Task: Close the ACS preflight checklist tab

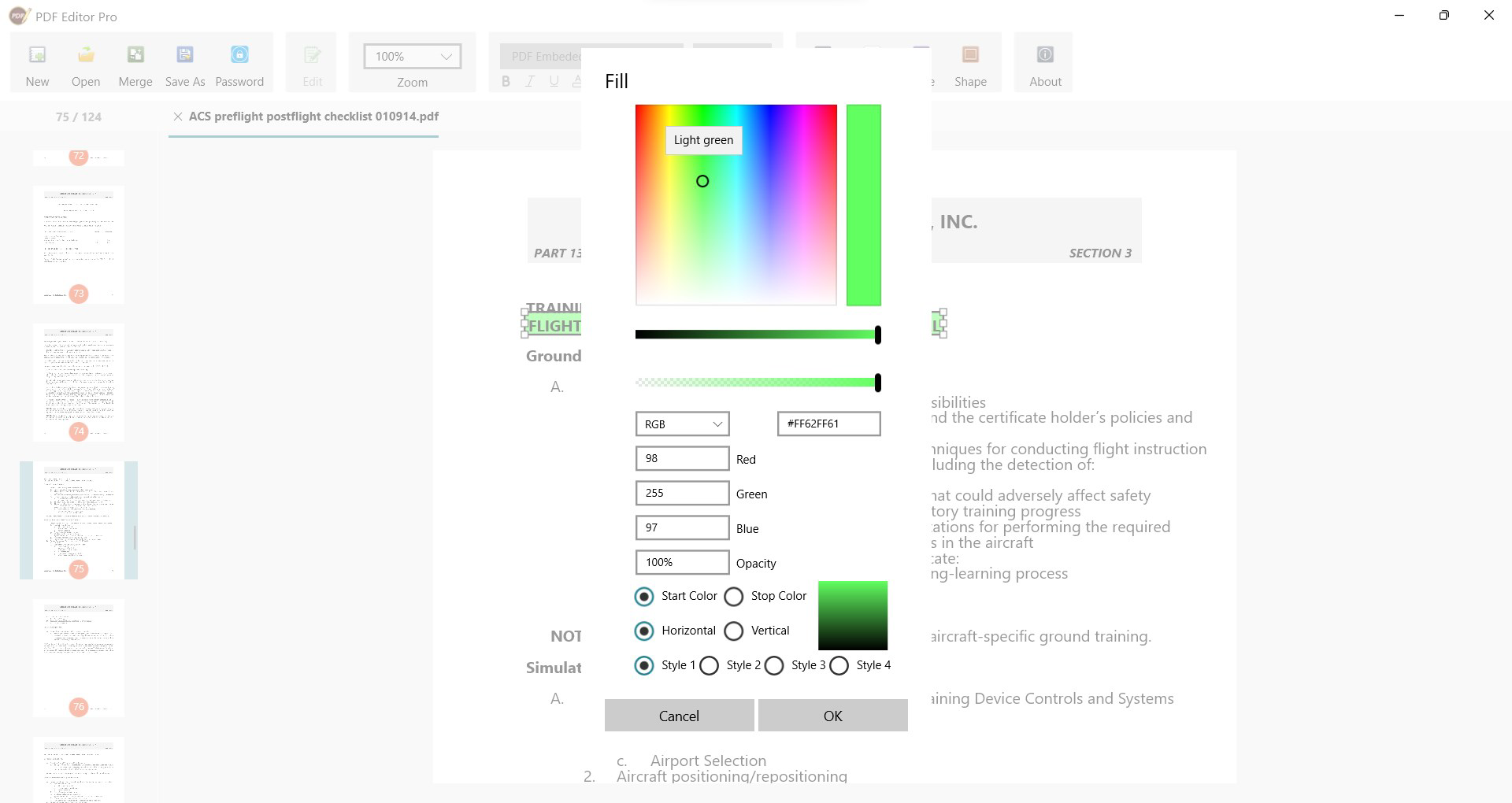Action: (178, 117)
